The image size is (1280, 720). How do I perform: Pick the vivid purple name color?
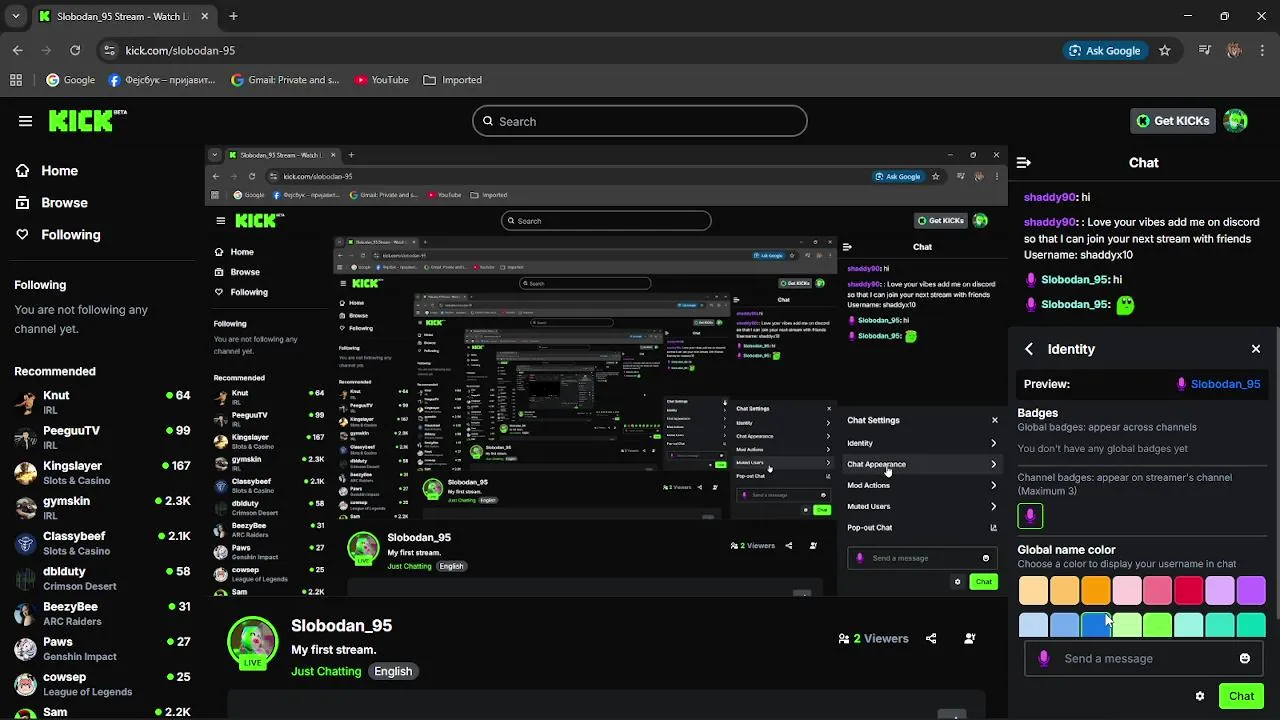1251,590
